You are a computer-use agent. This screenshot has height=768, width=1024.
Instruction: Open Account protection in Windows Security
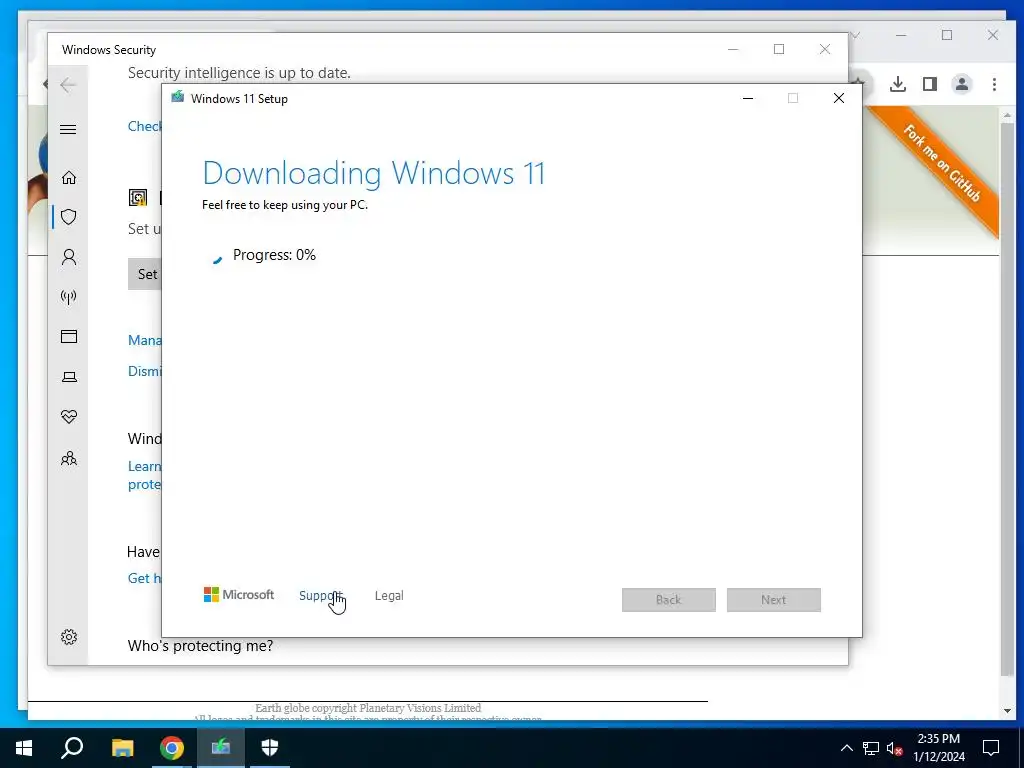tap(69, 257)
